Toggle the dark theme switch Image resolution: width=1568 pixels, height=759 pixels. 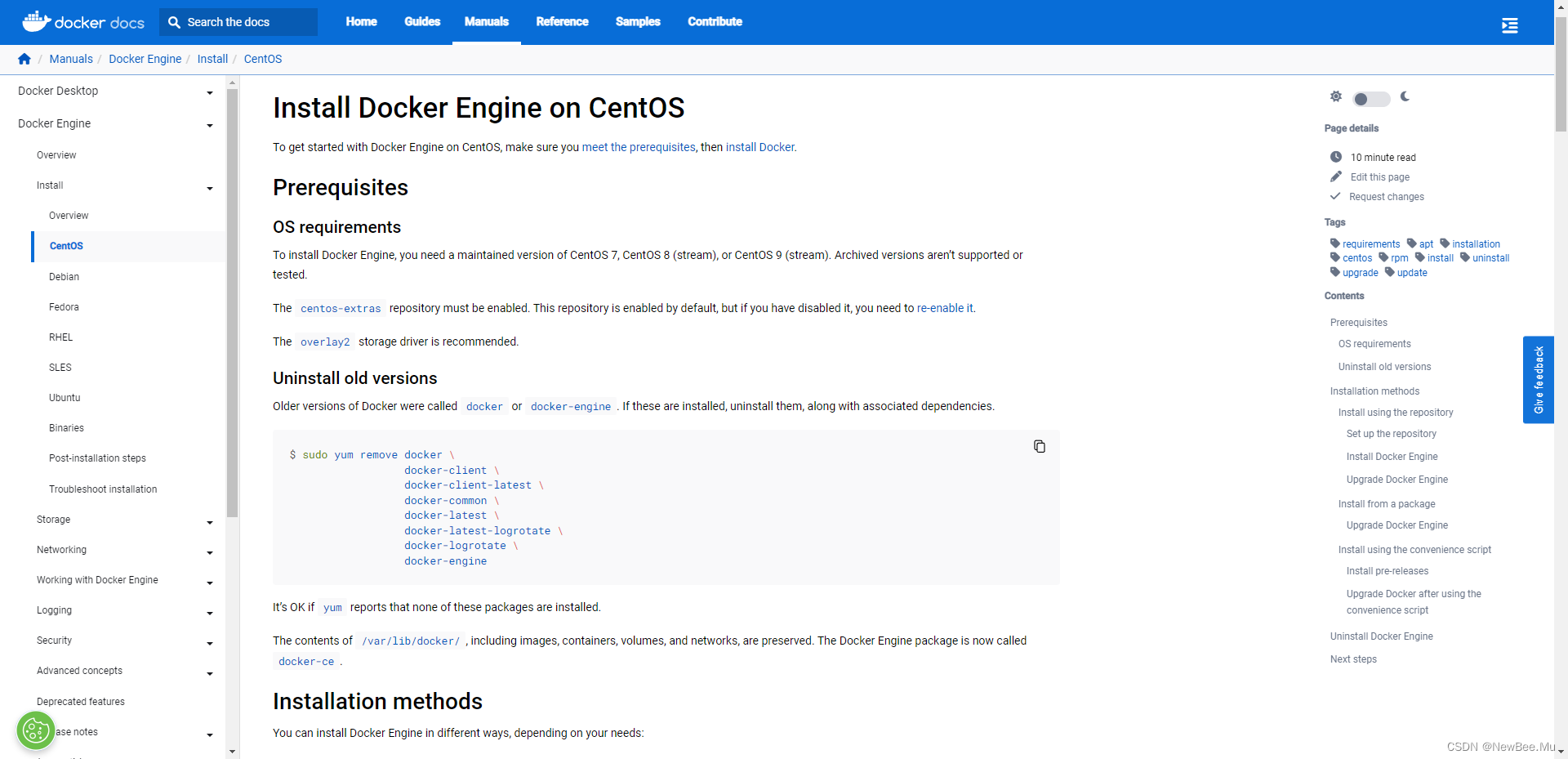[x=1371, y=99]
